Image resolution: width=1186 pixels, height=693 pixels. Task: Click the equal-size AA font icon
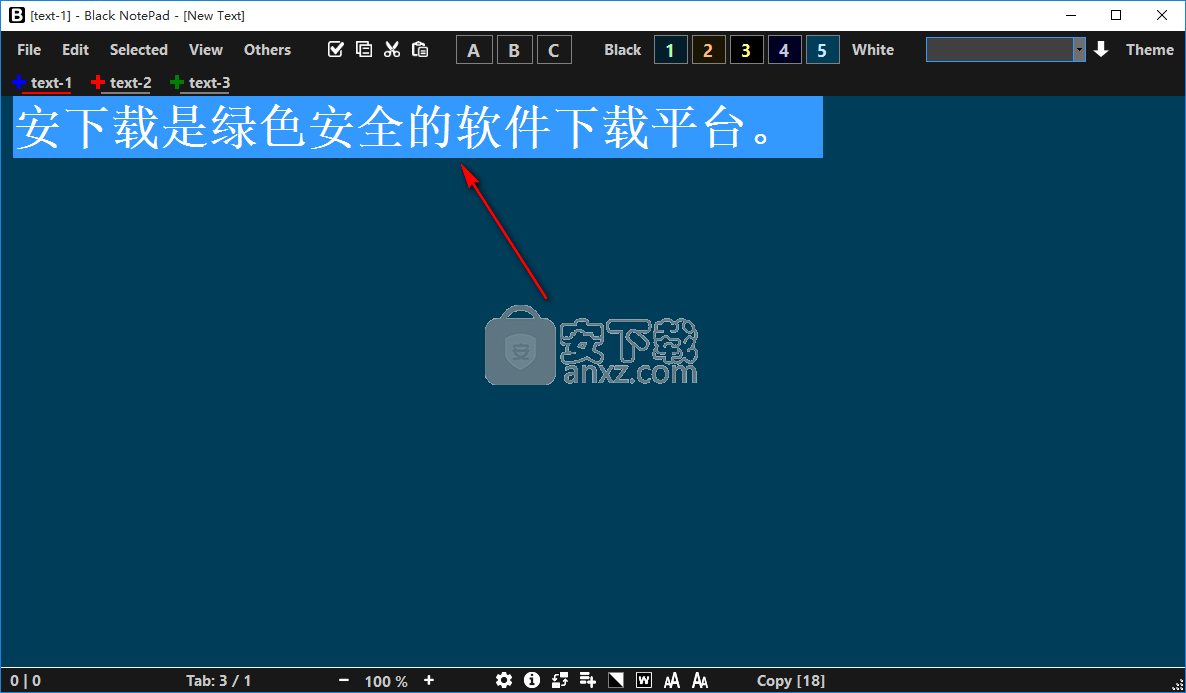[x=672, y=680]
